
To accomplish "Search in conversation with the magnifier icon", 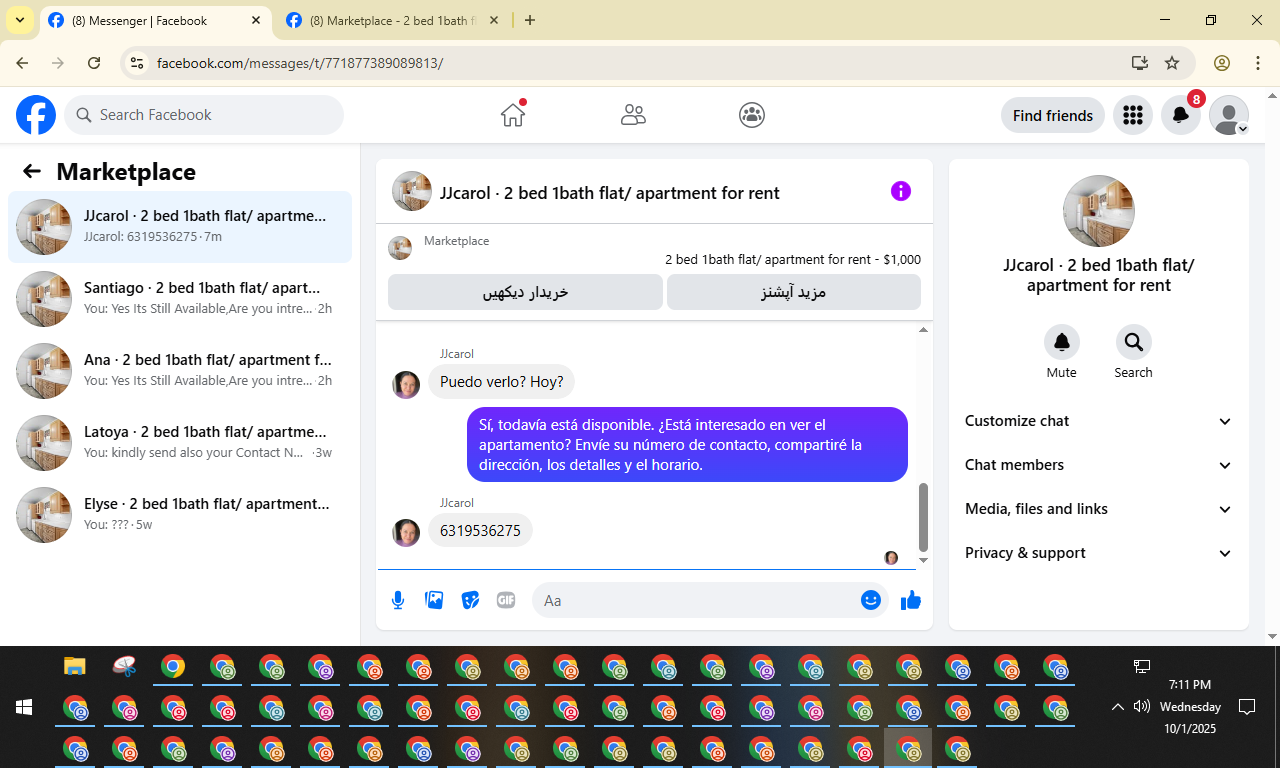I will 1134,343.
